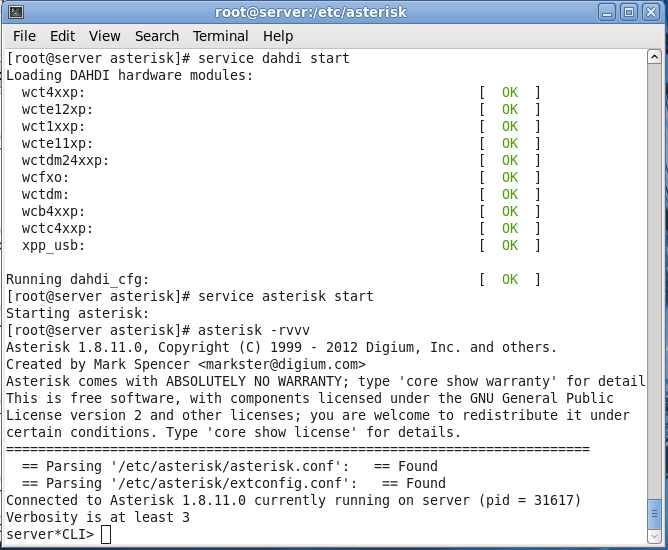Click the 'service asterisk start' command

coord(285,296)
